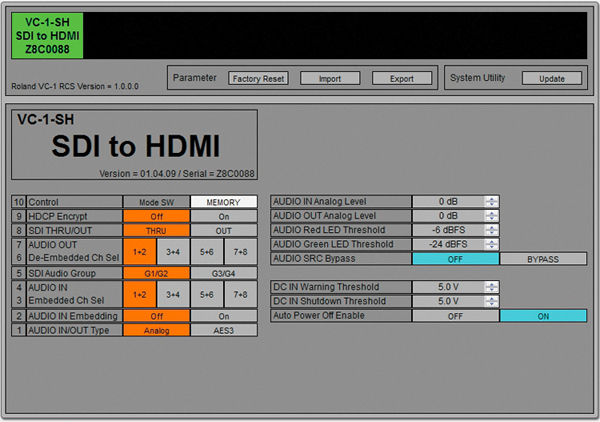The width and height of the screenshot is (600, 422).
Task: Click the DC IN Warning 5.0 V field
Action: pyautogui.click(x=448, y=287)
